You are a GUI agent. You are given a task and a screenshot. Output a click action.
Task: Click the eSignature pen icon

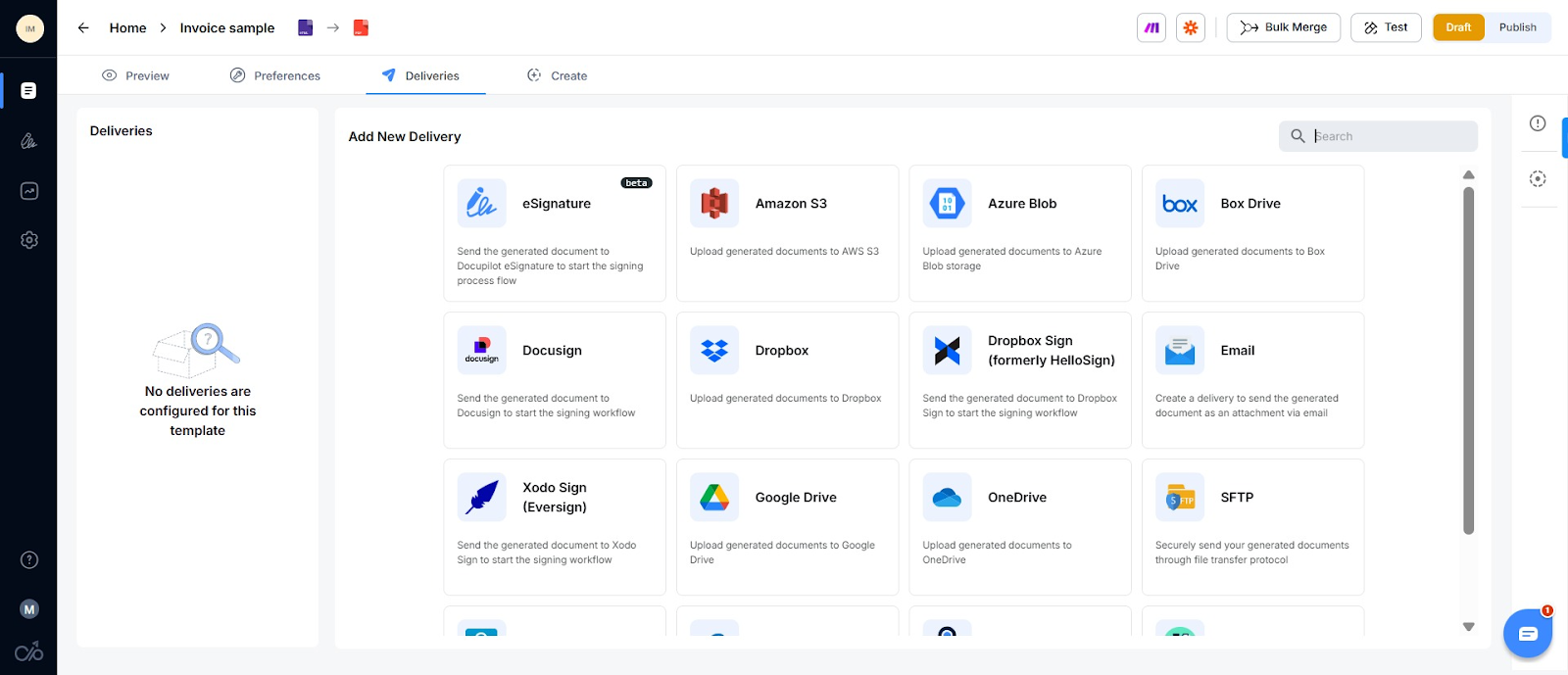click(x=481, y=204)
